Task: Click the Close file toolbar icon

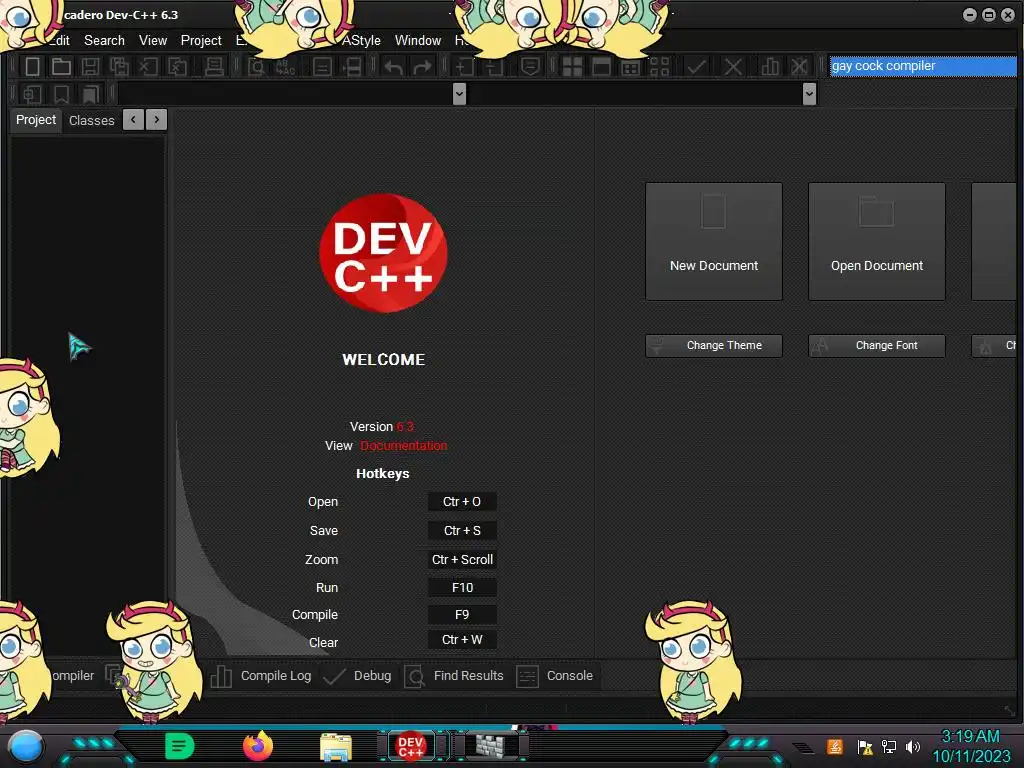Action: click(x=148, y=66)
